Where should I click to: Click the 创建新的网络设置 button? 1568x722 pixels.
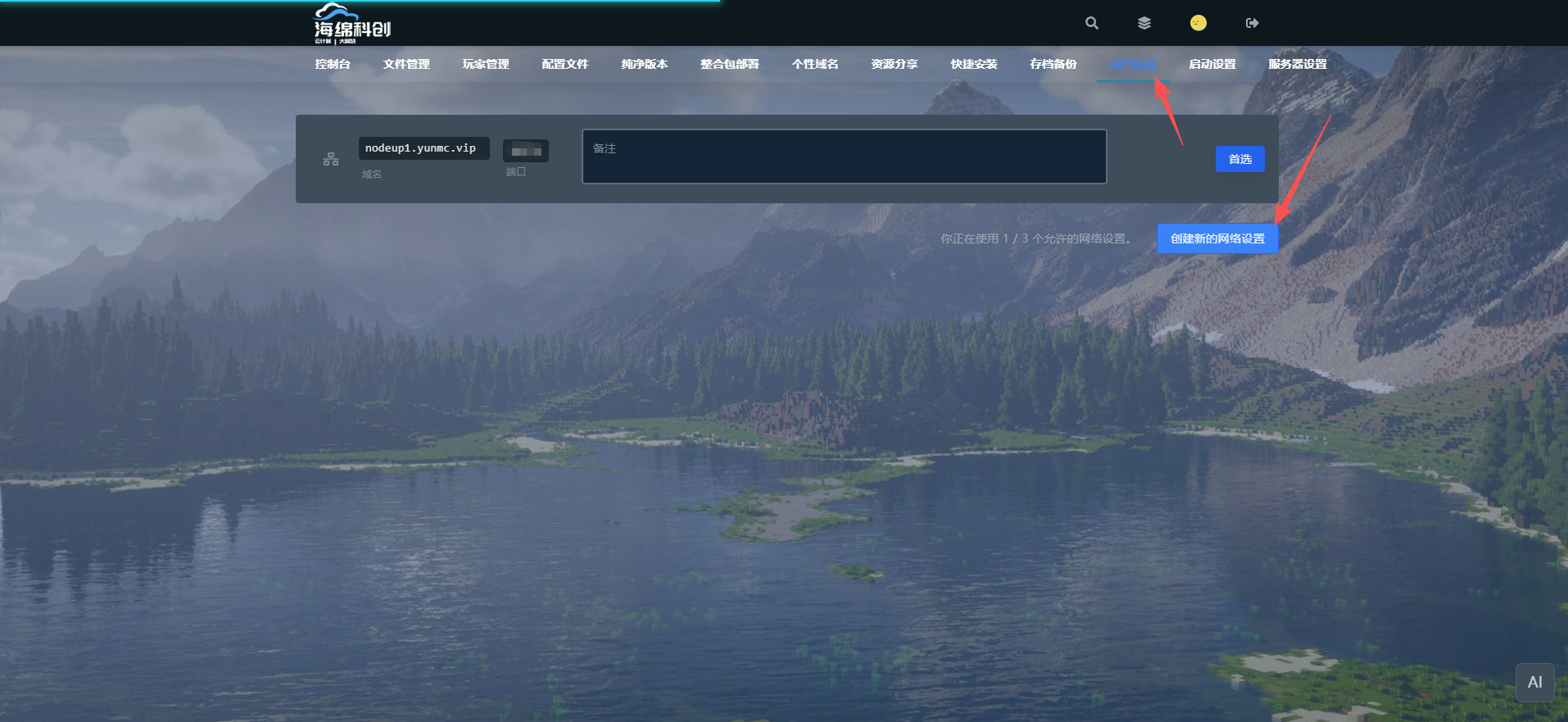point(1217,238)
